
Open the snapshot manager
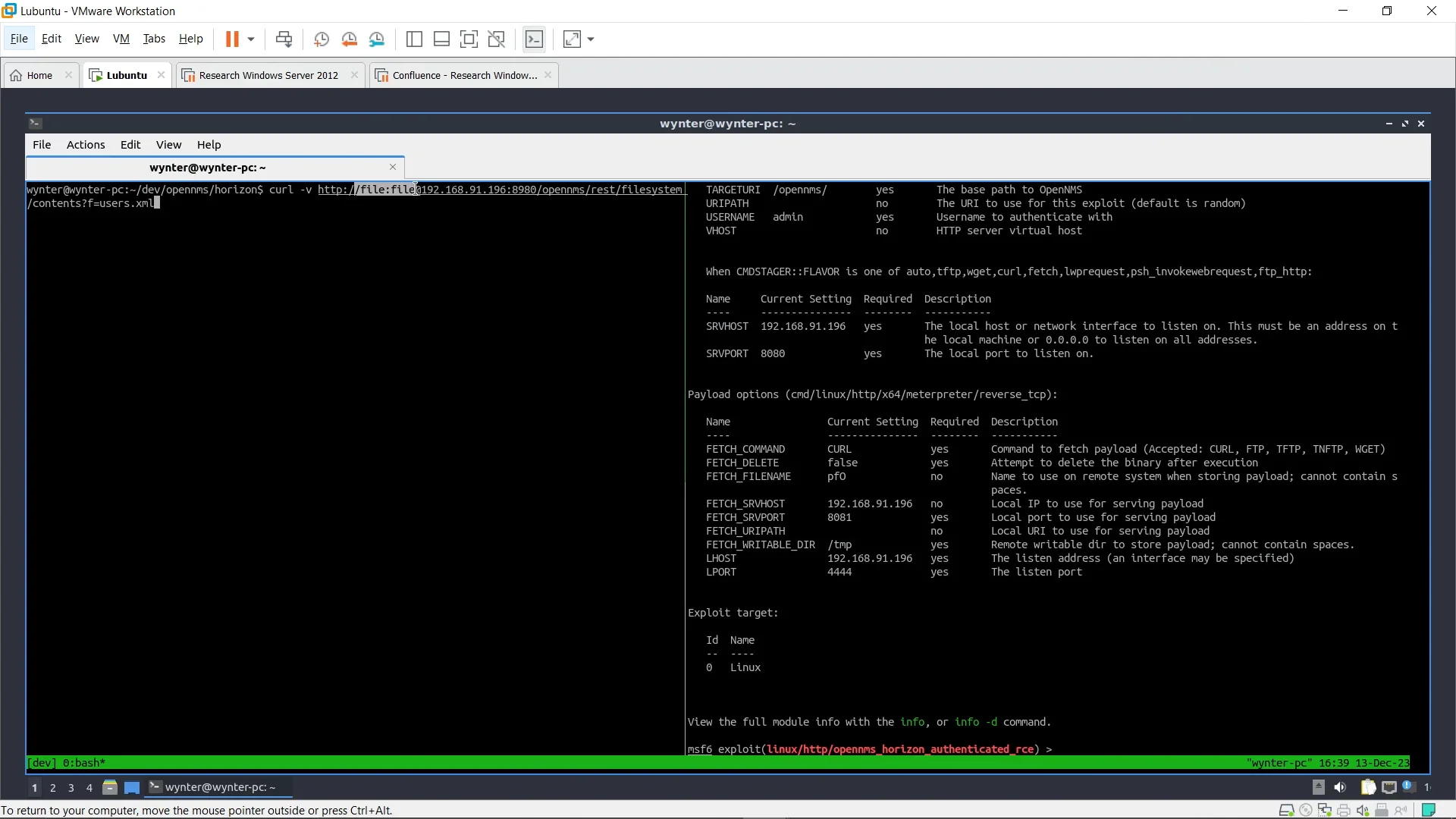coord(377,39)
